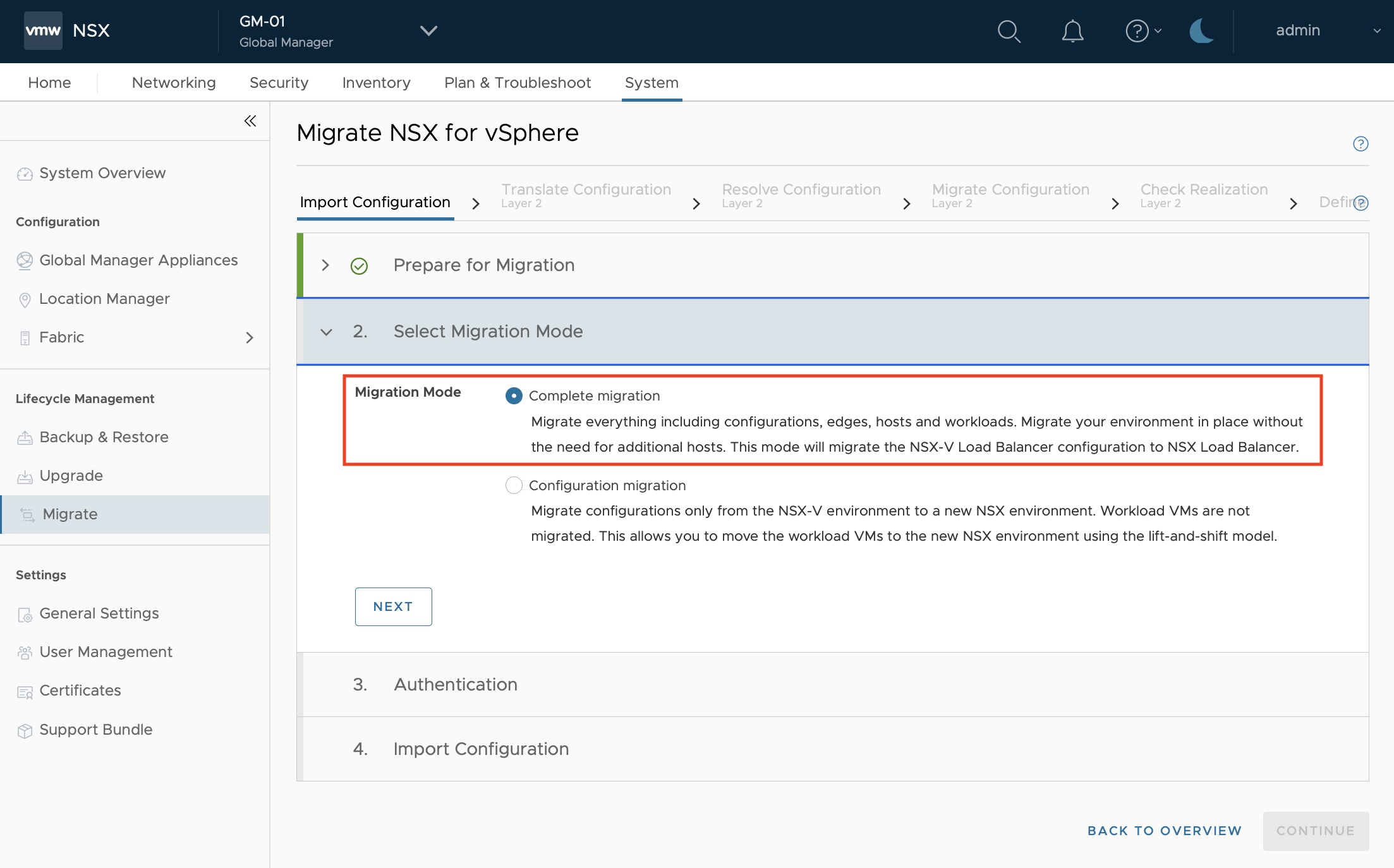Image resolution: width=1394 pixels, height=868 pixels.
Task: Open Backup & Restore in sidebar
Action: point(104,437)
